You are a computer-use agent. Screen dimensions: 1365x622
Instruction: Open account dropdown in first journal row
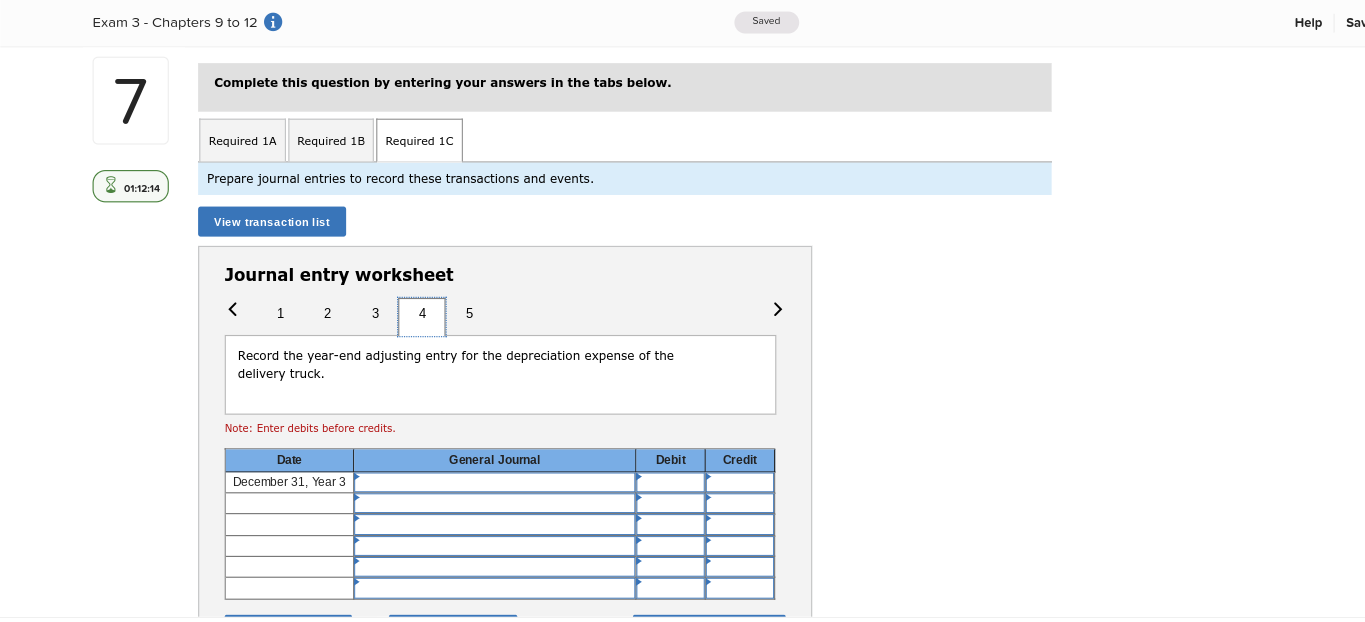[x=493, y=482]
